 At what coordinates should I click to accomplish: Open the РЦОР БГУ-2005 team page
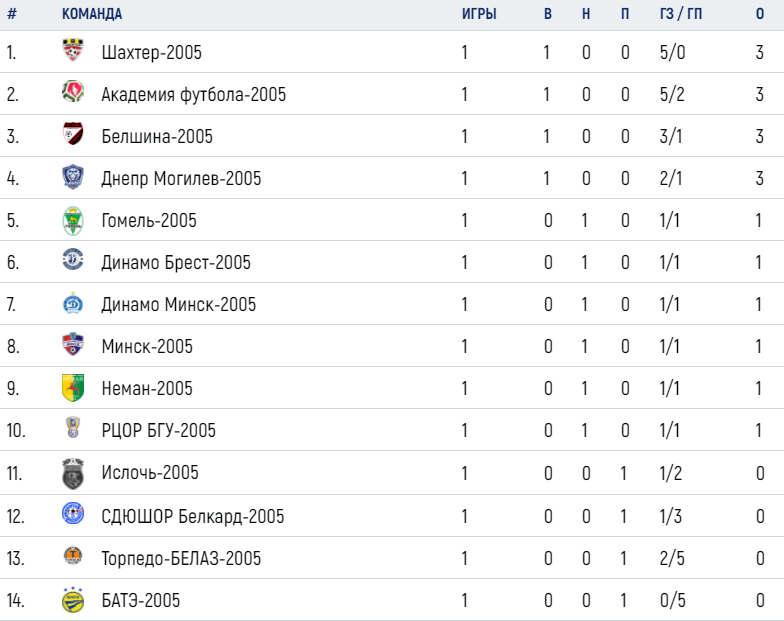158,430
